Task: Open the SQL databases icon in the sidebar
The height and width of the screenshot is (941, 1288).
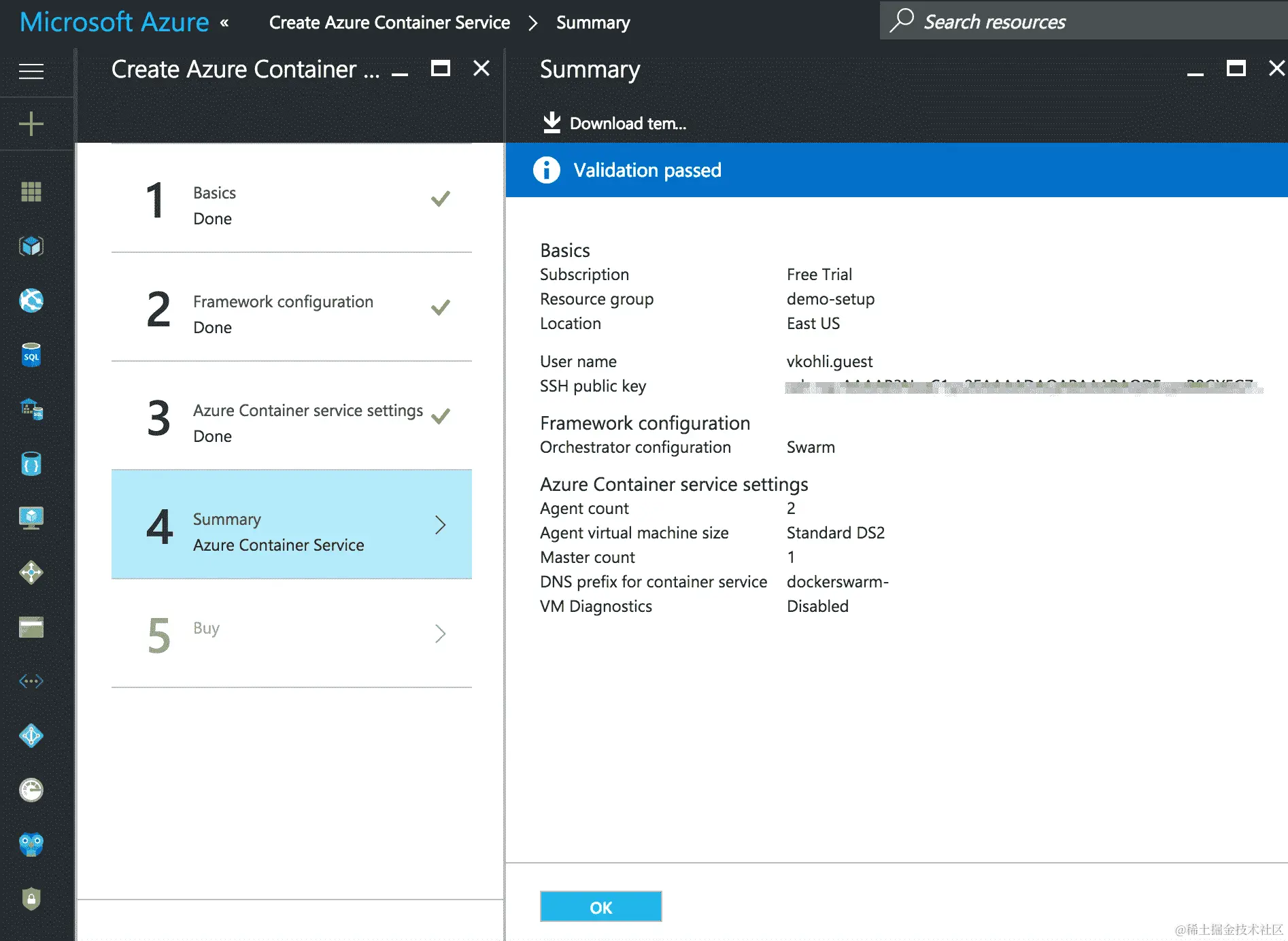Action: coord(30,354)
